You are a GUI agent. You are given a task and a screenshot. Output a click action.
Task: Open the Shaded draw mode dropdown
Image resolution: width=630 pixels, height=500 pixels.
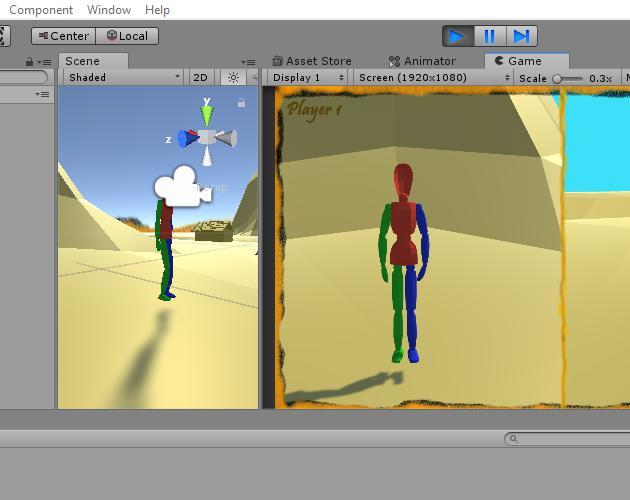[124, 77]
